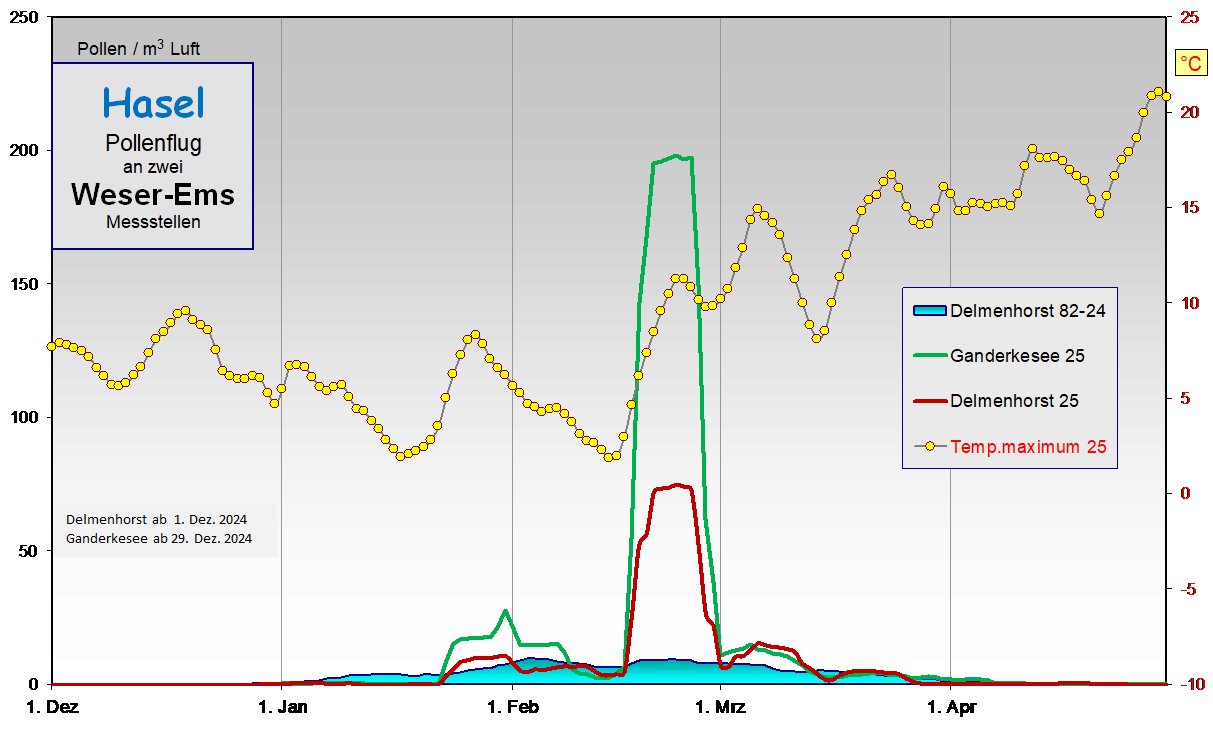Viewport: 1213px width, 754px height.
Task: Click the '1. Feb' x-axis label
Action: (512, 709)
